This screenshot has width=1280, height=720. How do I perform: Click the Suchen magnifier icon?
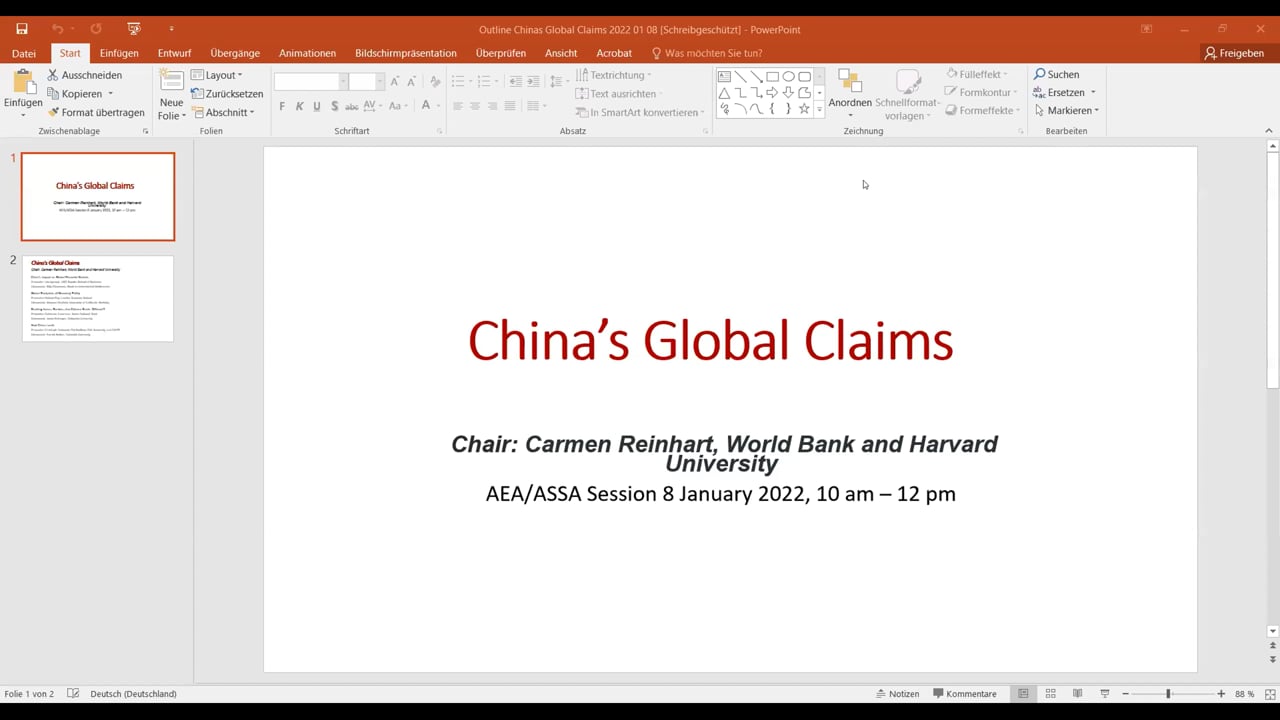[x=1040, y=74]
